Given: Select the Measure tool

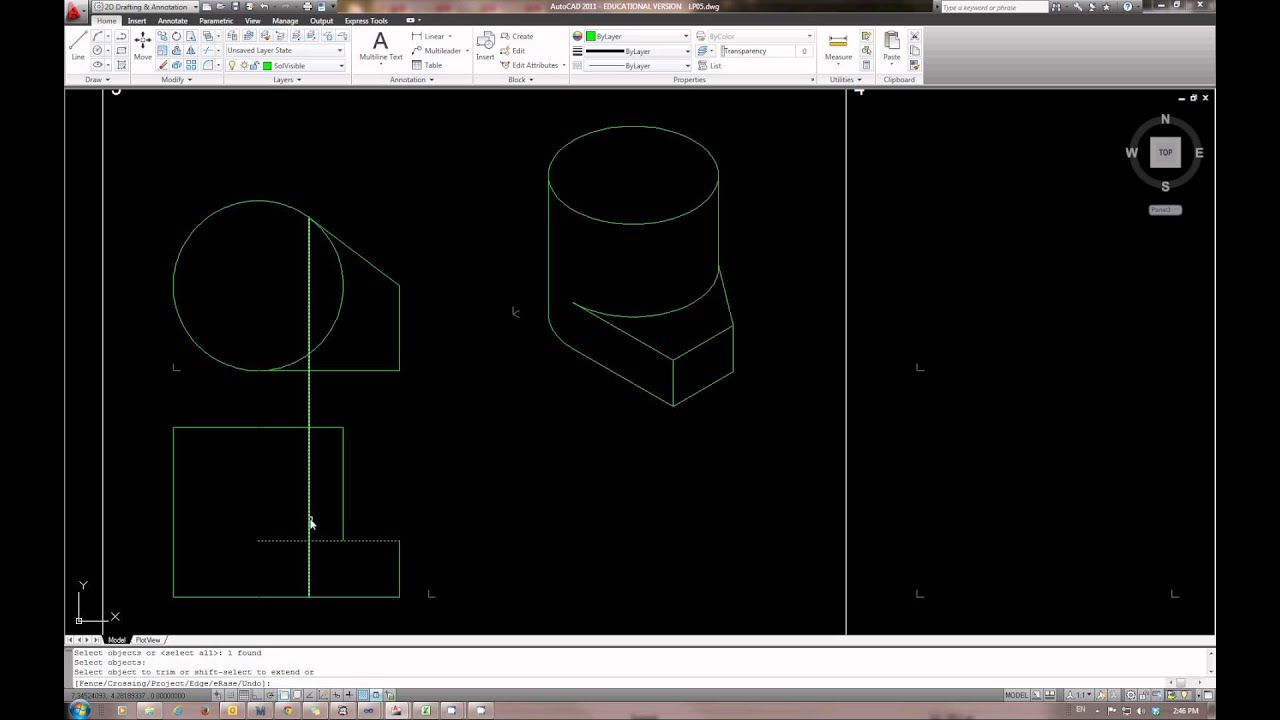Looking at the screenshot, I should click(x=838, y=46).
